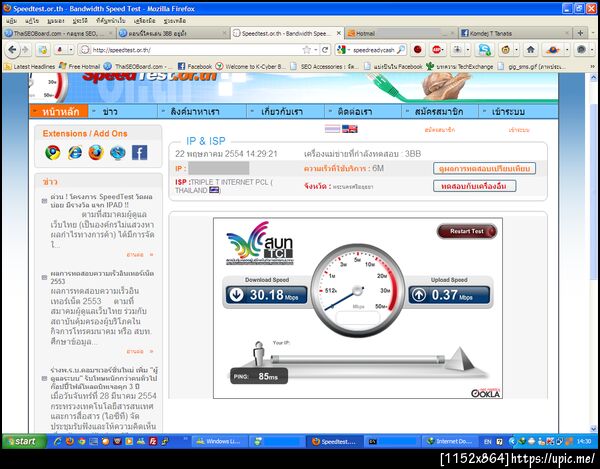Click the Ookla logo

point(485,393)
